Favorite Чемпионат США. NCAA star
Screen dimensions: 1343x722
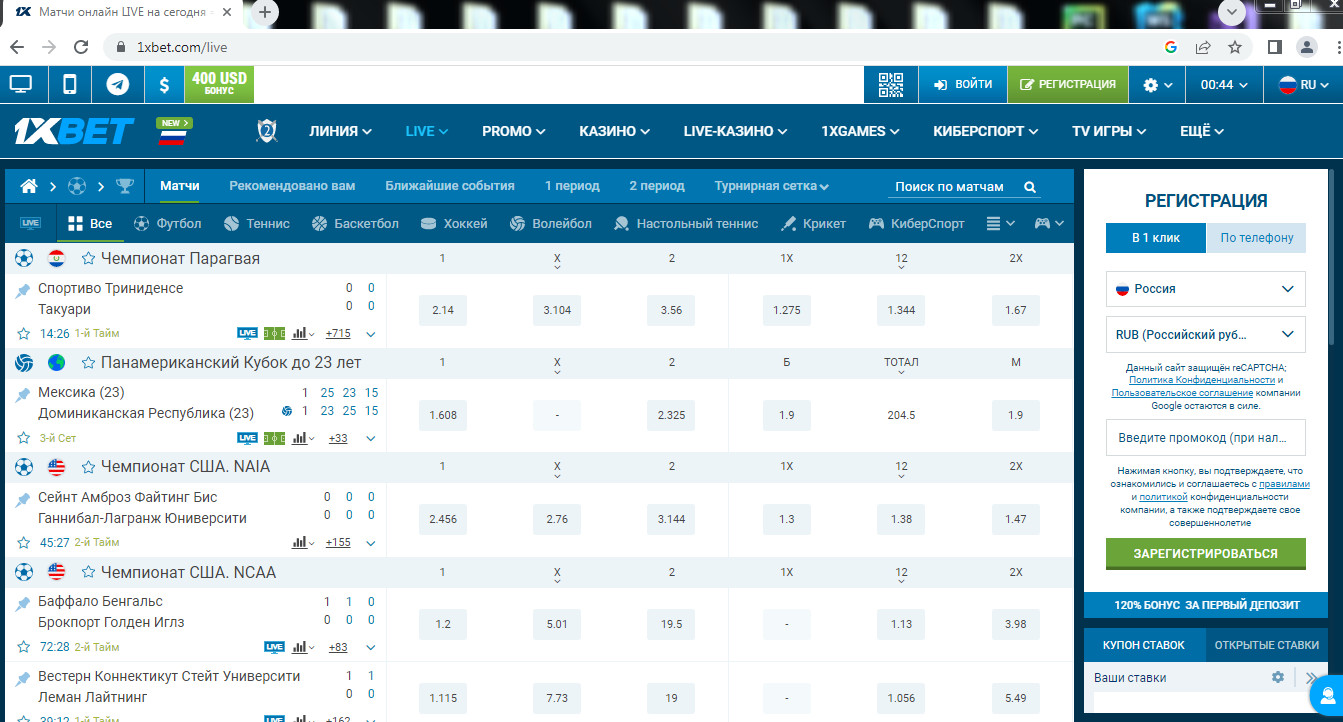[88, 573]
